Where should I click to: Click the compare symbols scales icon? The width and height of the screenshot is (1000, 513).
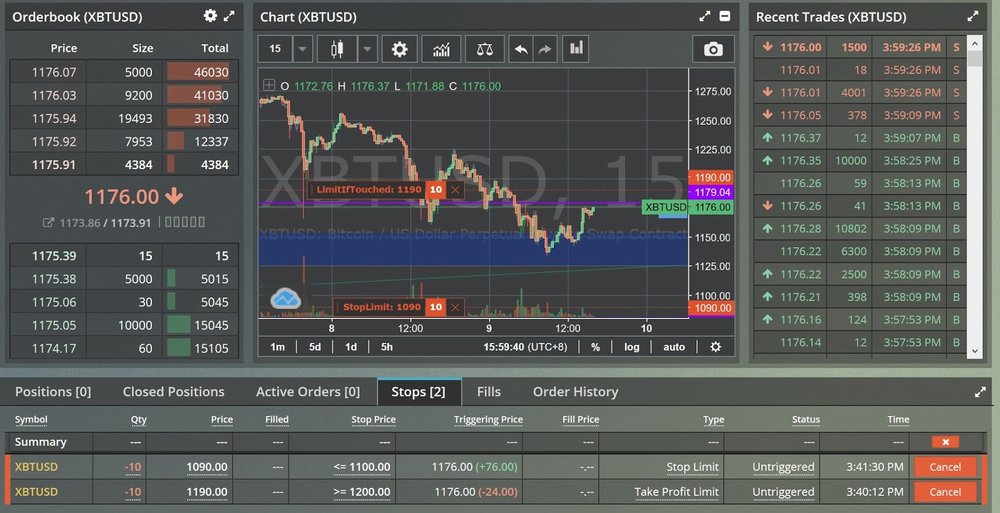pyautogui.click(x=484, y=49)
